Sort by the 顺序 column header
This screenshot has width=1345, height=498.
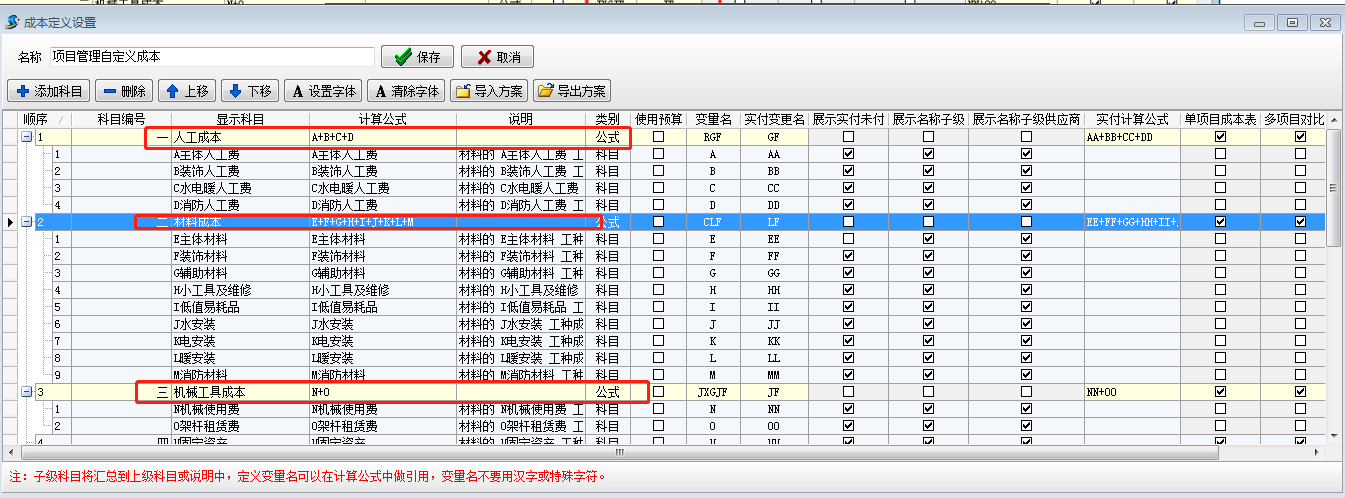click(36, 120)
